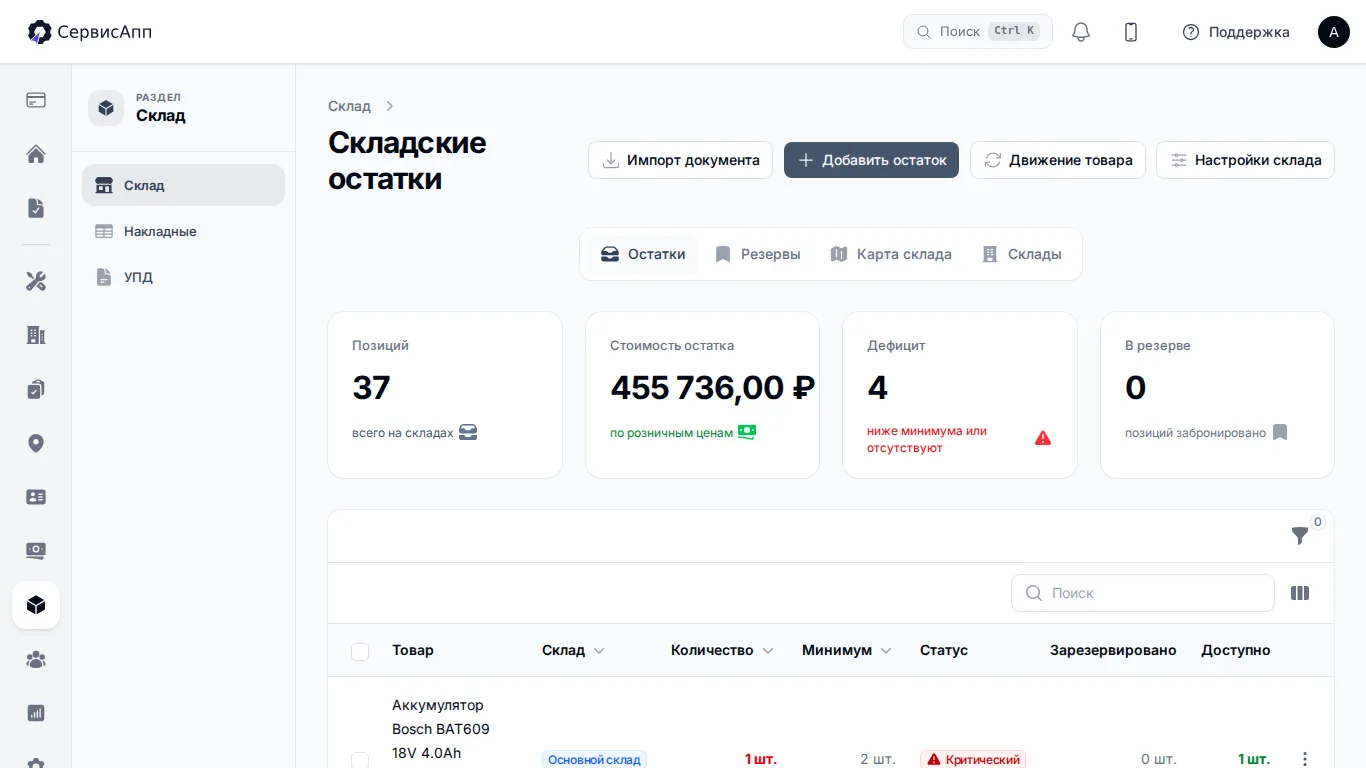Open Настройки склада
Image resolution: width=1366 pixels, height=768 pixels.
click(x=1245, y=160)
